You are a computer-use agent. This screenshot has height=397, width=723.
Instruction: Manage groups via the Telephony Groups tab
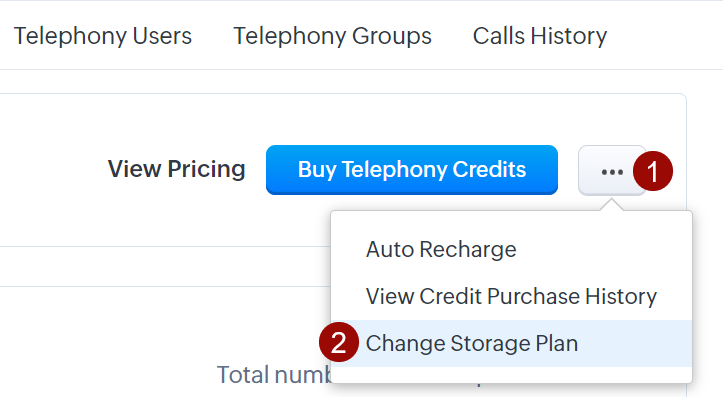click(x=332, y=36)
